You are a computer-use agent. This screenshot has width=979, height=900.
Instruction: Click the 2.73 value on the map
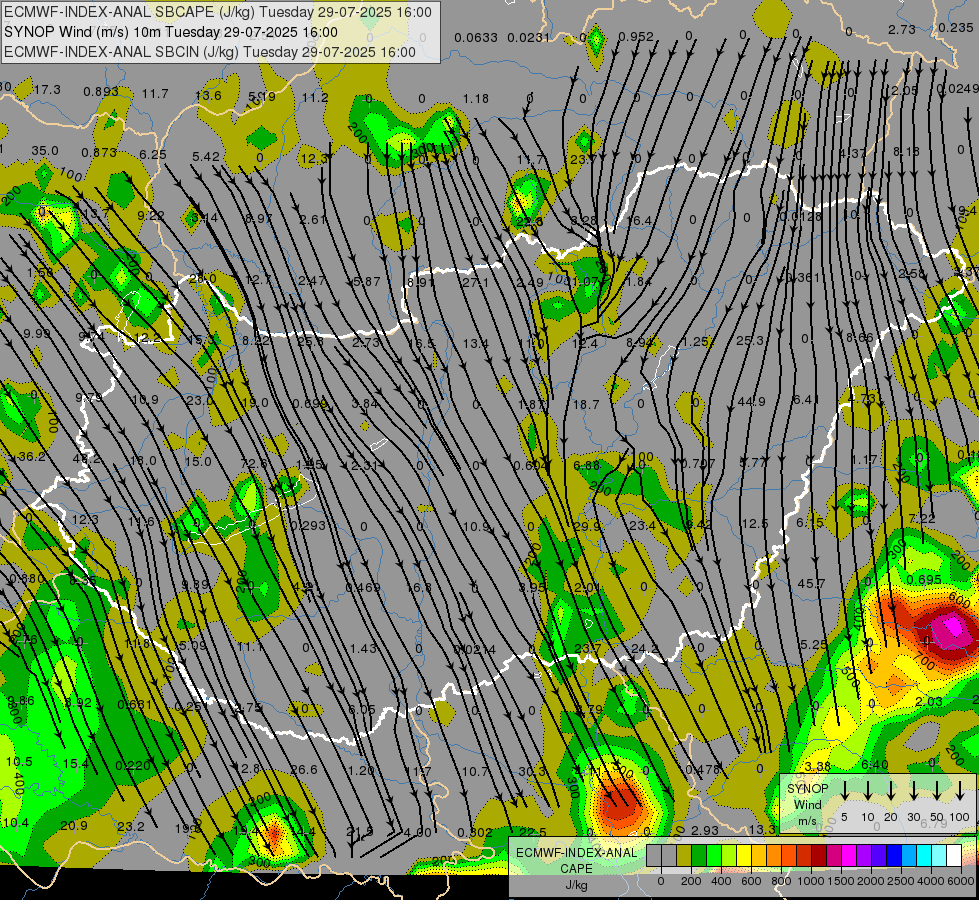(902, 29)
